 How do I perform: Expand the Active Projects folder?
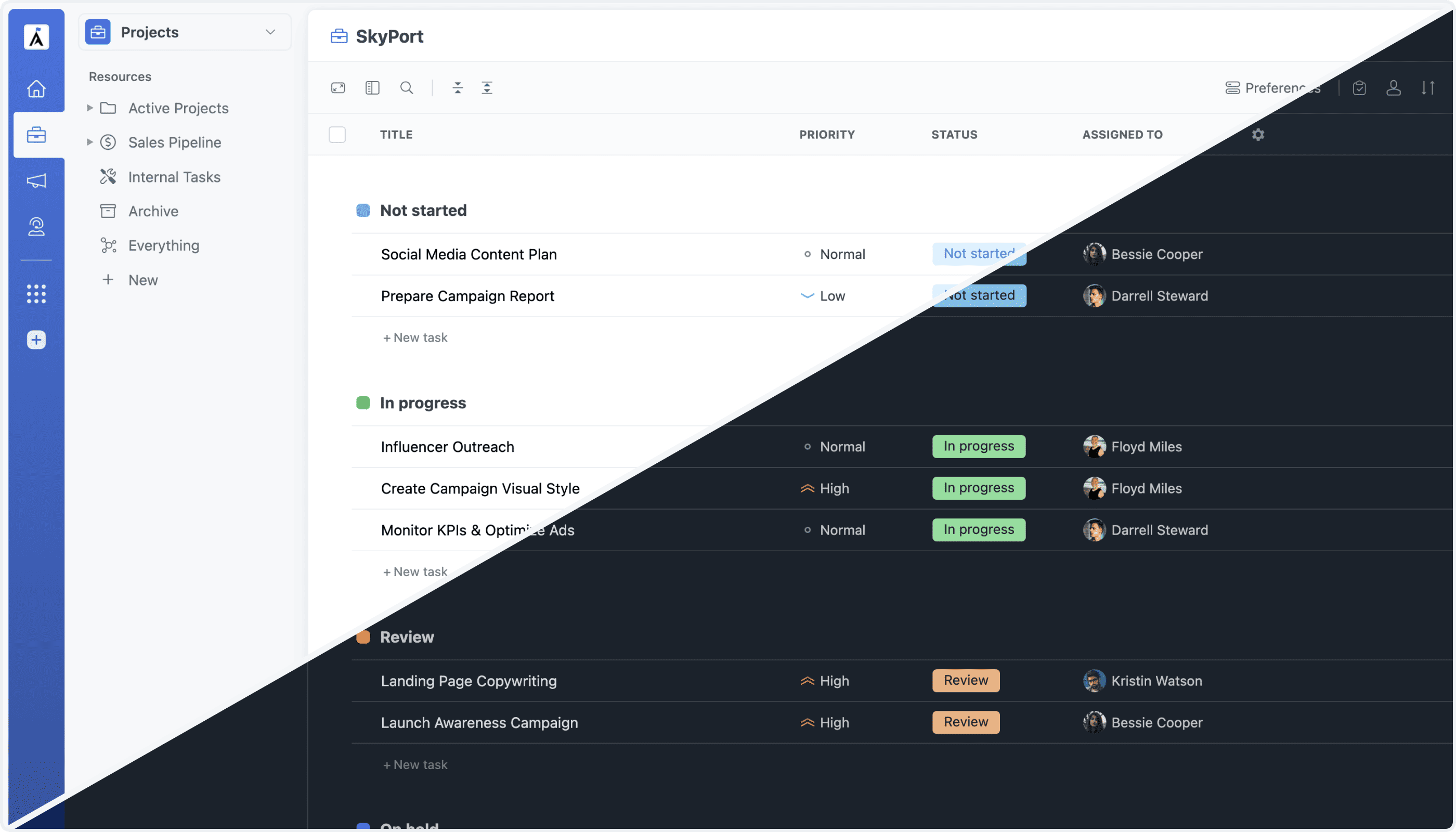(90, 108)
